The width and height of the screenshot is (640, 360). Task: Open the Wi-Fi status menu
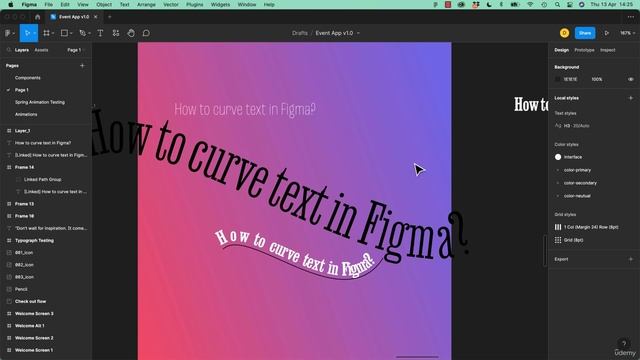click(530, 4)
